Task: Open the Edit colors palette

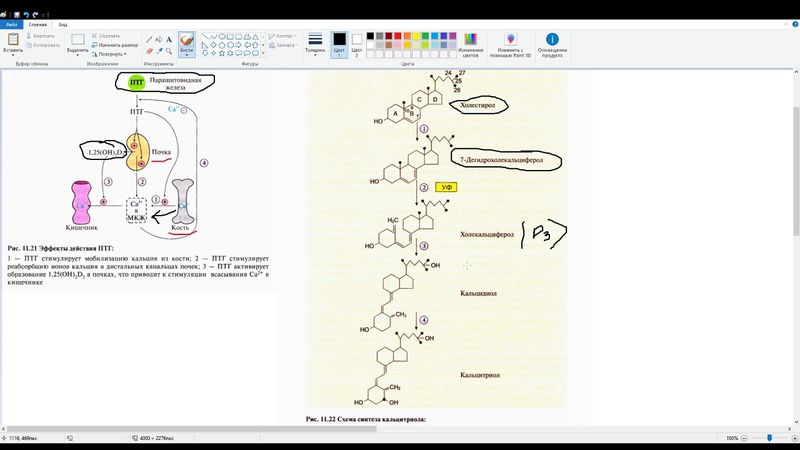Action: [x=471, y=40]
